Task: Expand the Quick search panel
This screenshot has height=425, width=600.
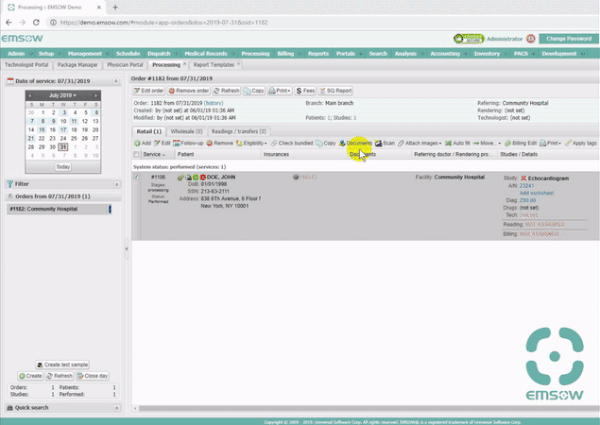Action: coord(117,408)
